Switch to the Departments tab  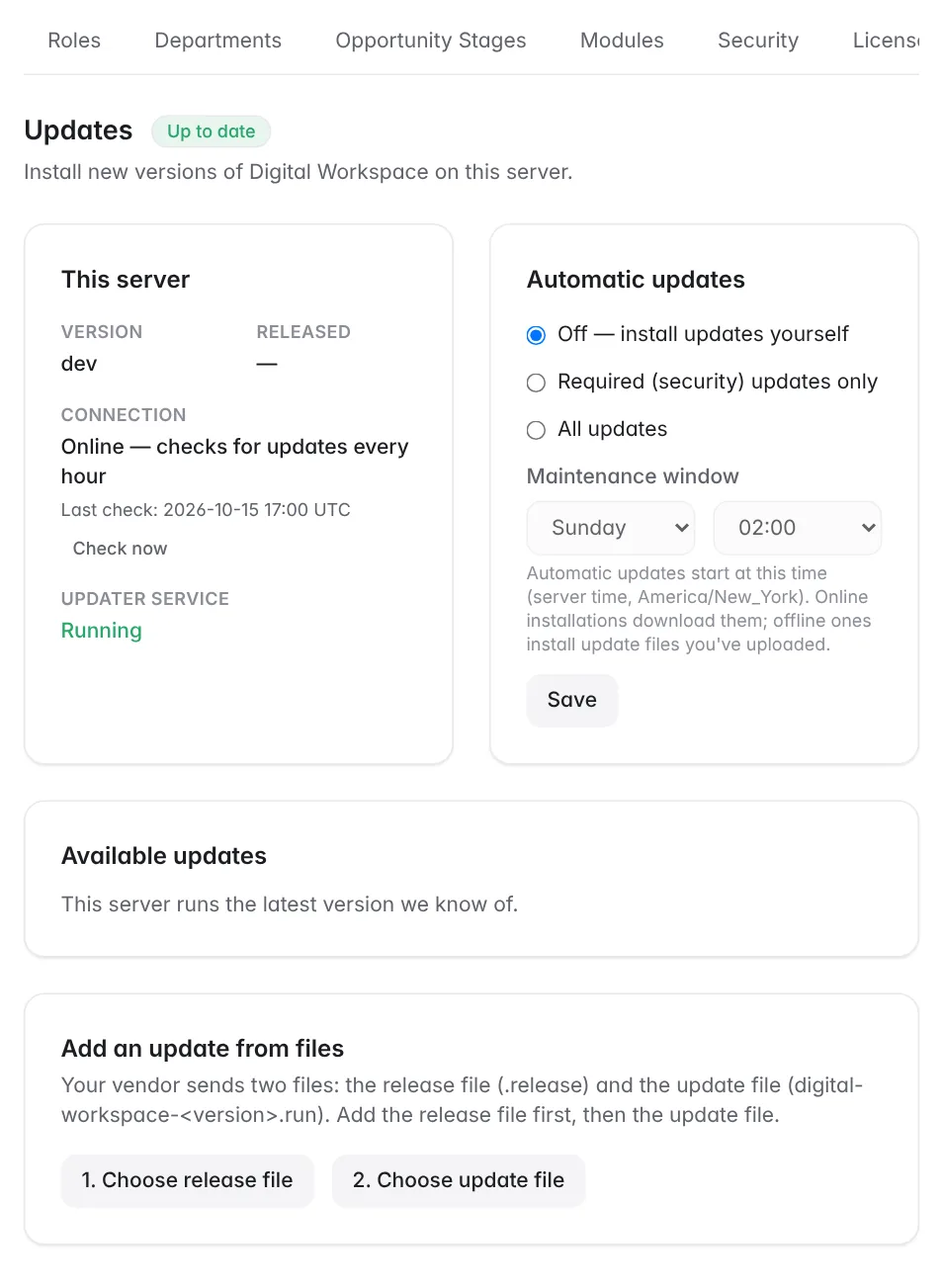tap(218, 41)
